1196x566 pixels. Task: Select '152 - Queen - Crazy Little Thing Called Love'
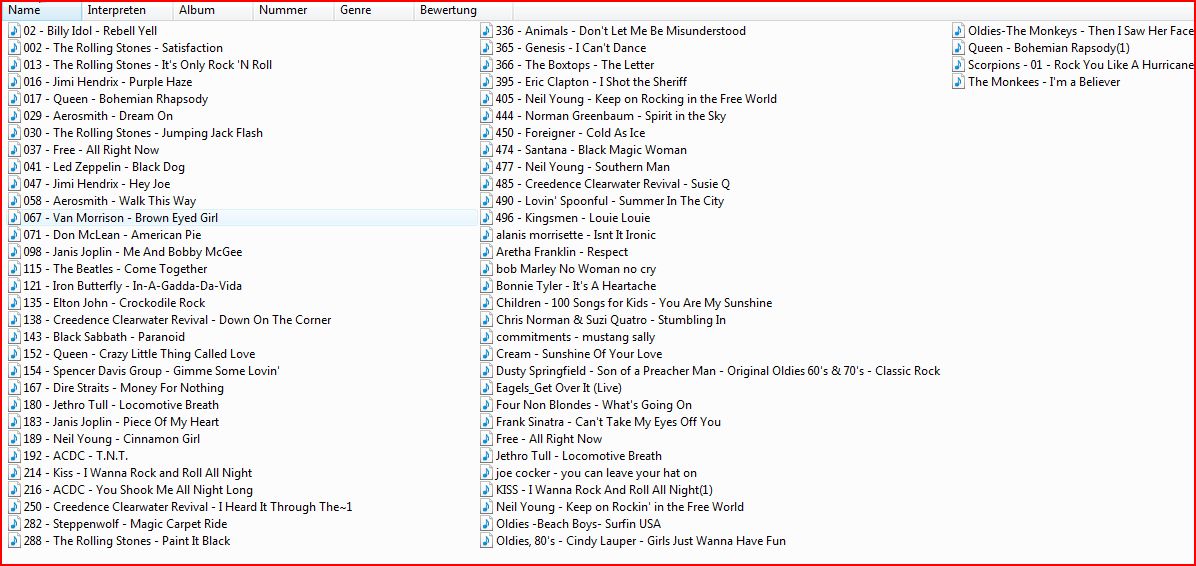click(x=140, y=354)
